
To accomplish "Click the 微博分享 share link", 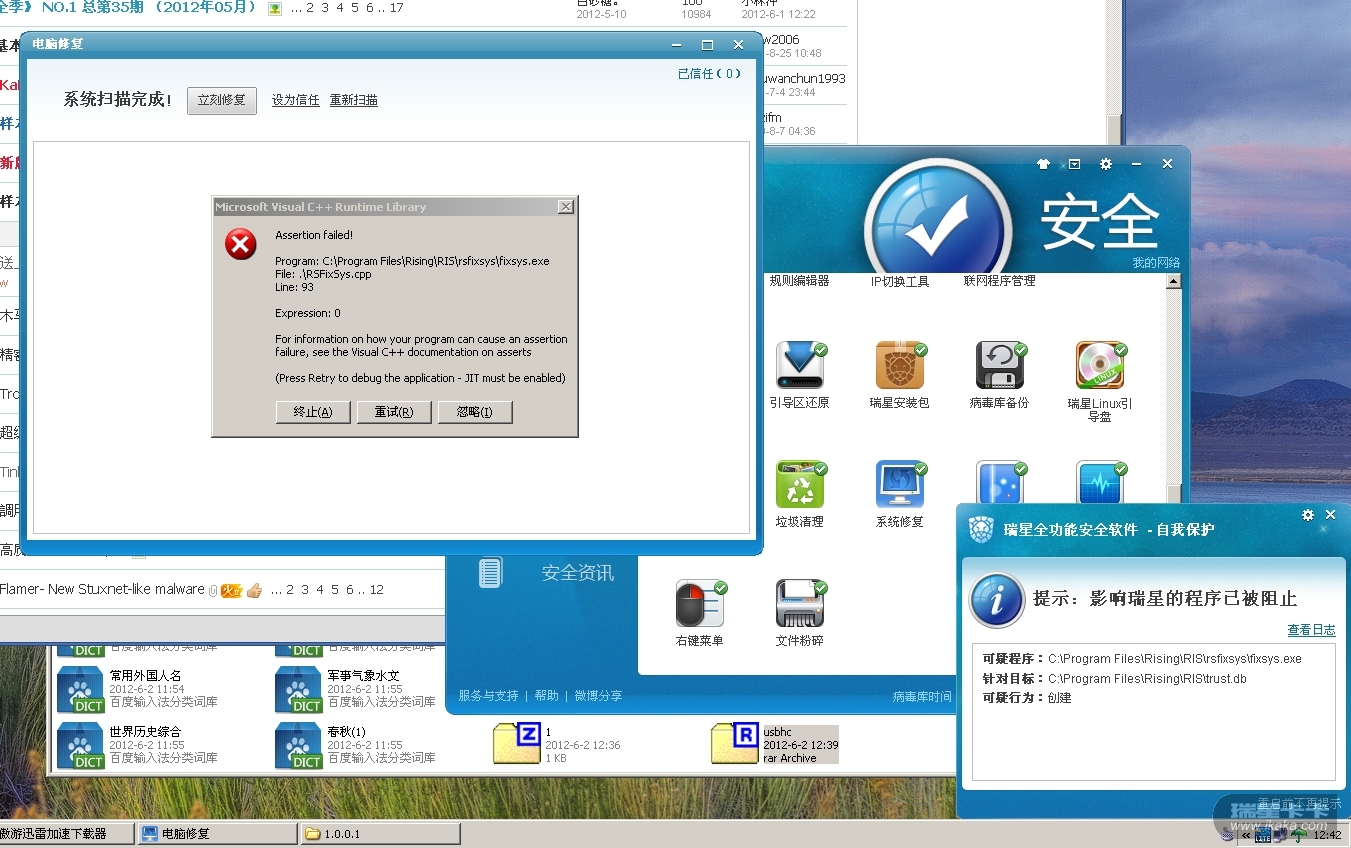I will coord(598,696).
